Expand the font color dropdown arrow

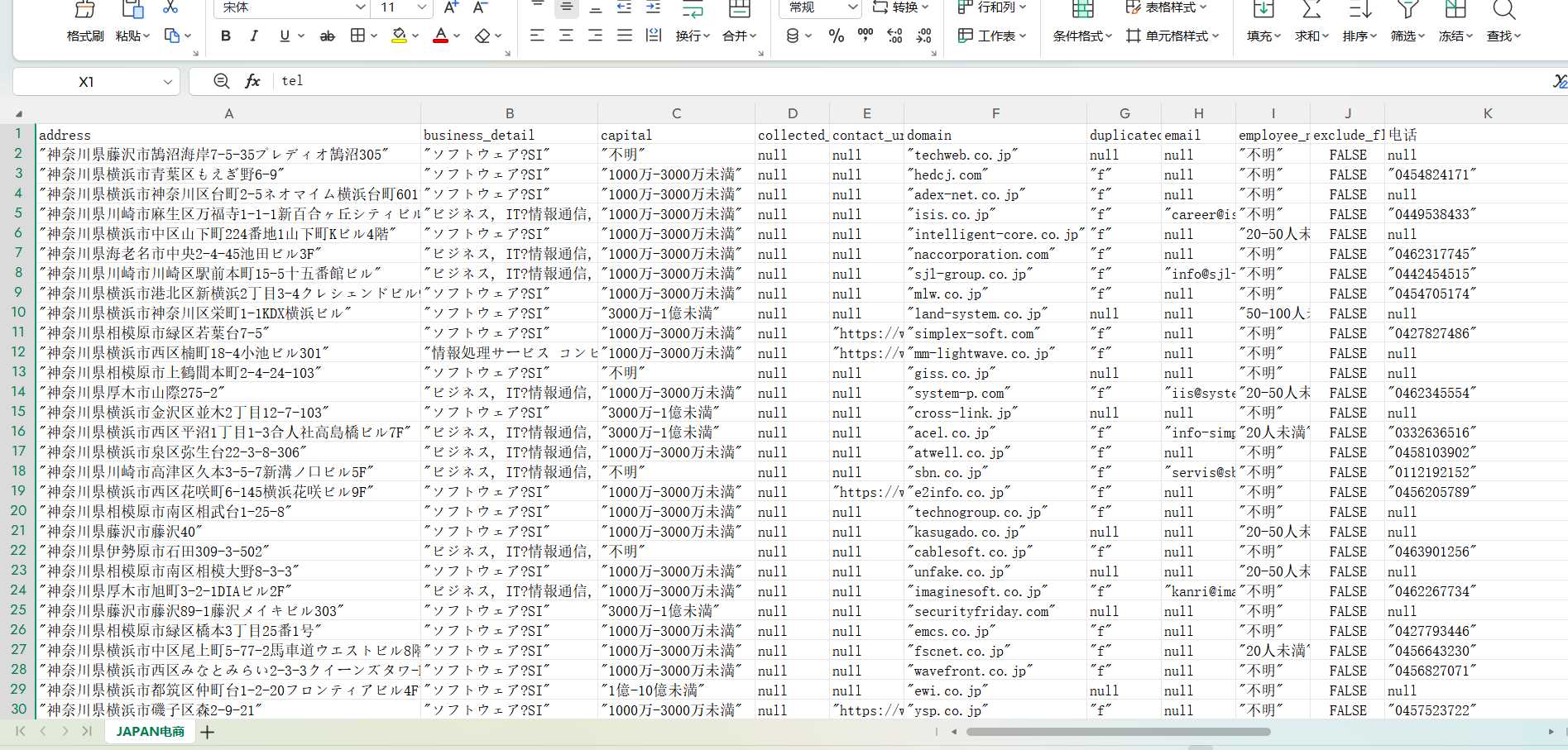(x=457, y=36)
